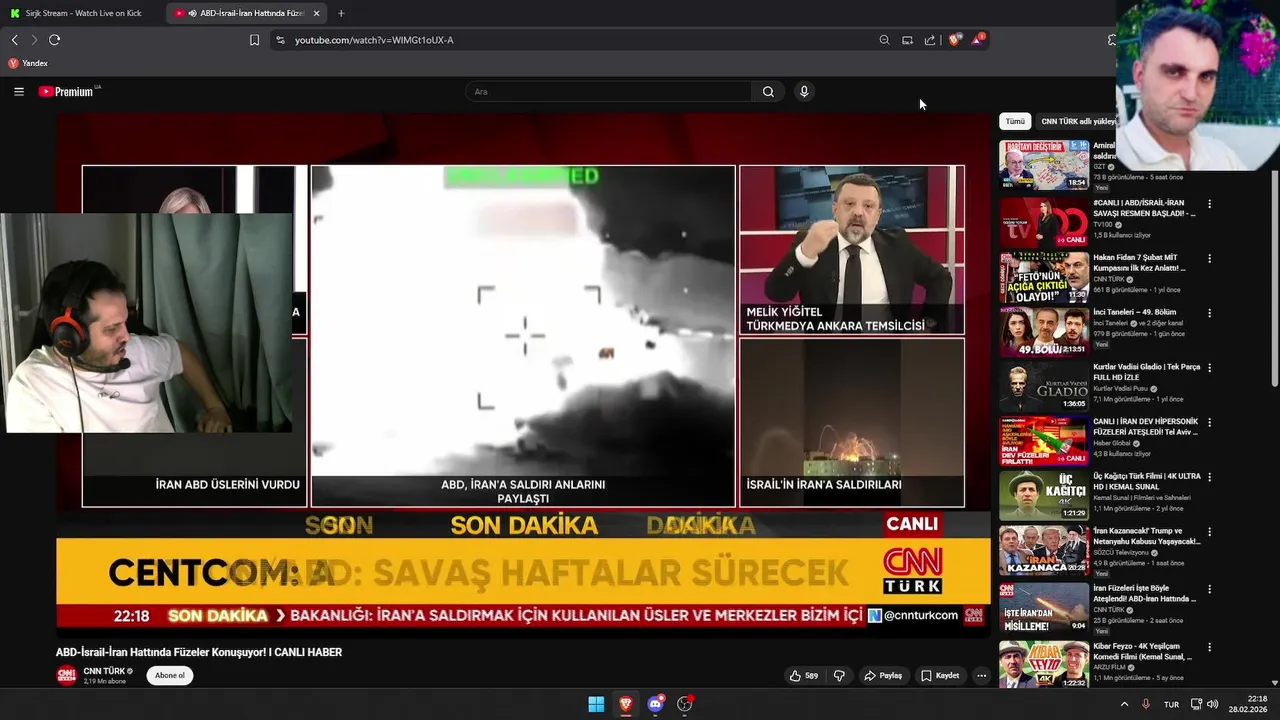Show hidden system tray icons chevron

pos(1124,704)
